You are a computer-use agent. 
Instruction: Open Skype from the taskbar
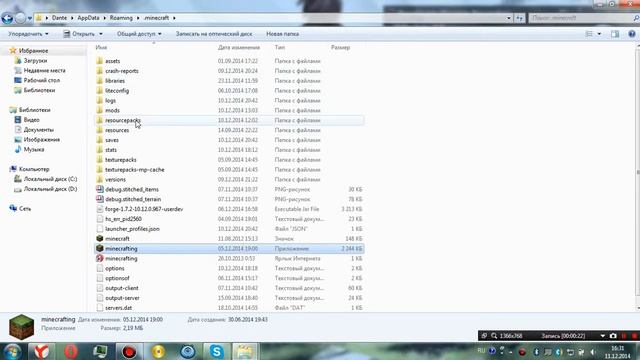pos(216,351)
